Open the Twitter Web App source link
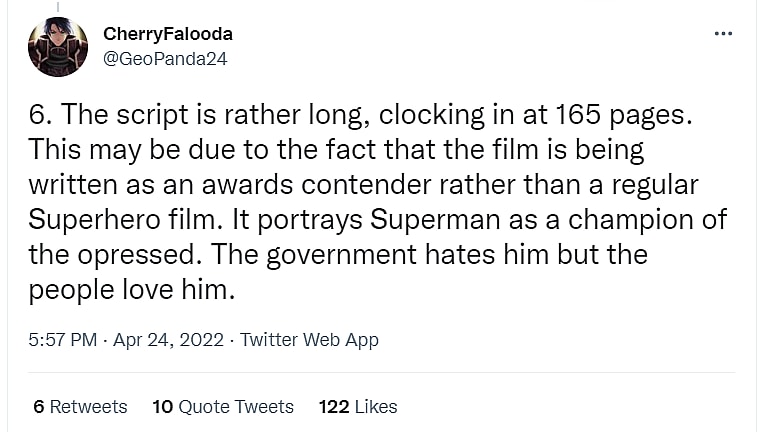Screen dimensions: 762x432 (309, 340)
